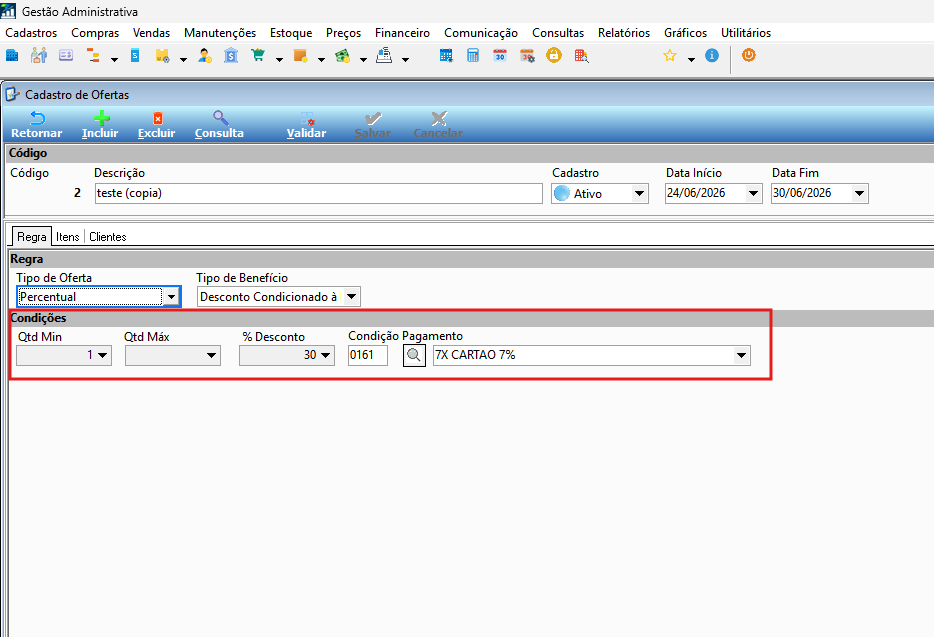Click the Consulta button
Screen dimensions: 934x637
click(219, 125)
